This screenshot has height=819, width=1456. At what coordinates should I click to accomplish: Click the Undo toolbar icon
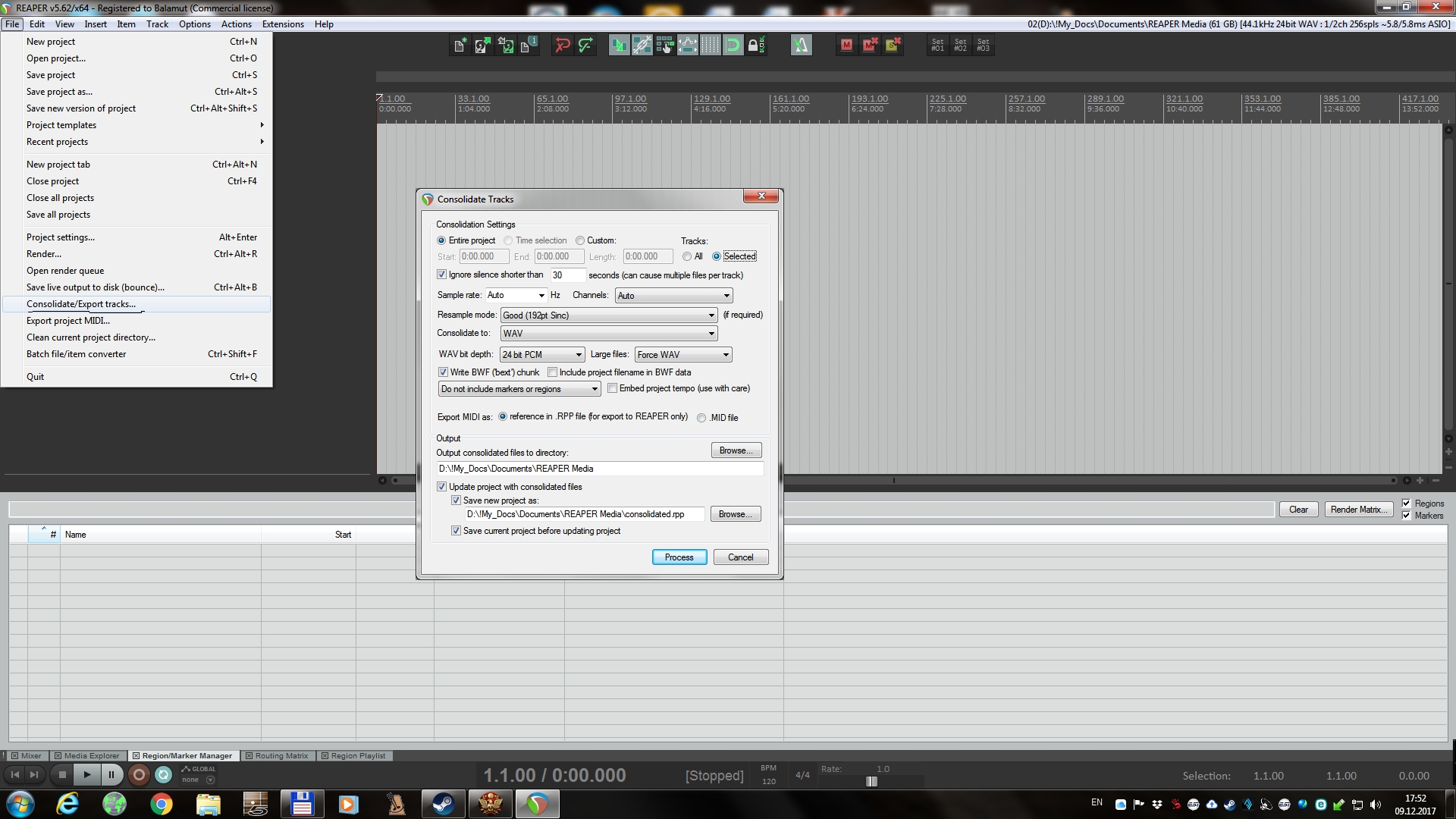point(563,45)
